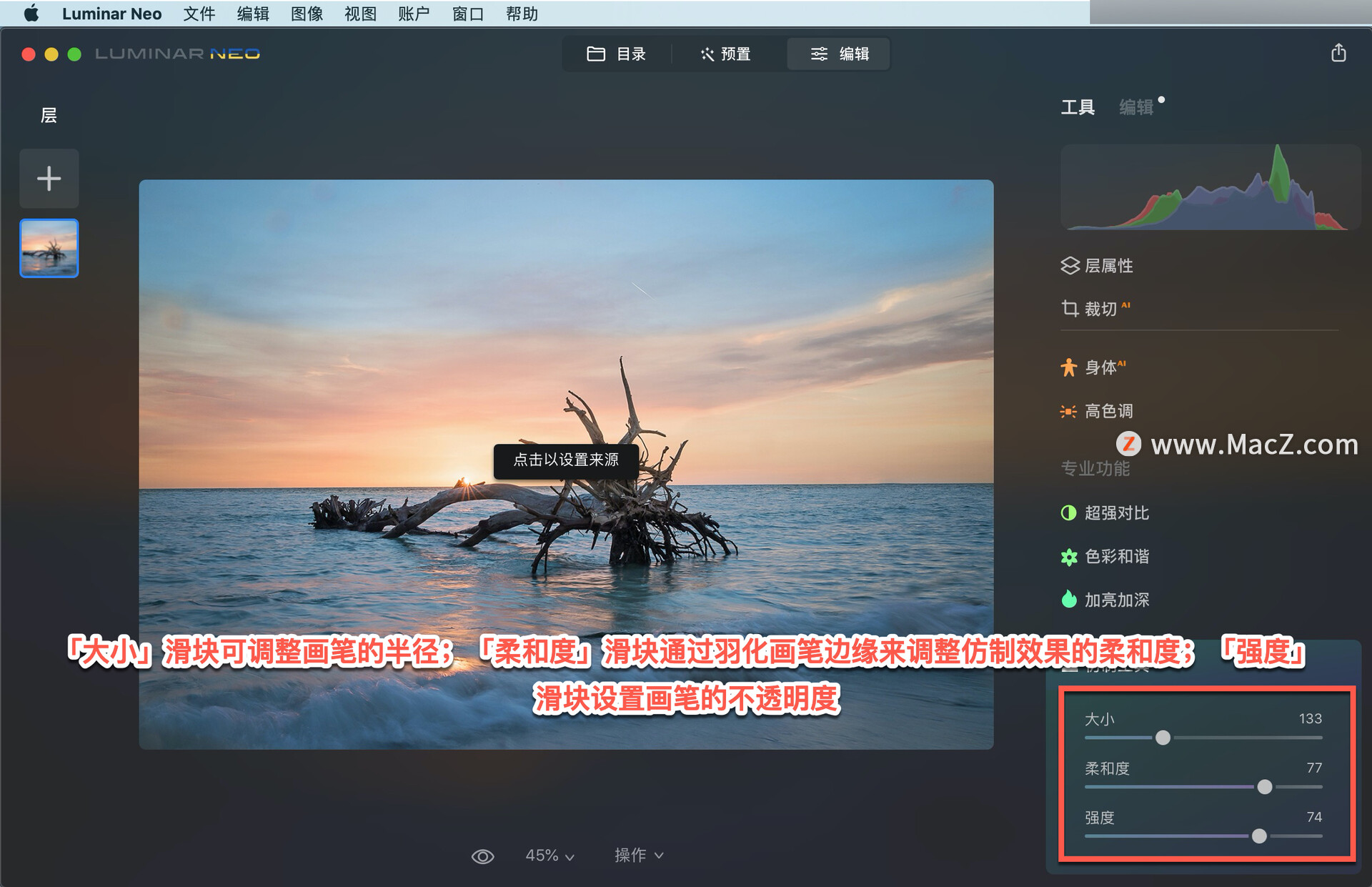This screenshot has height=887, width=1372.
Task: Switch to the 预置 presets tab
Action: tap(725, 54)
